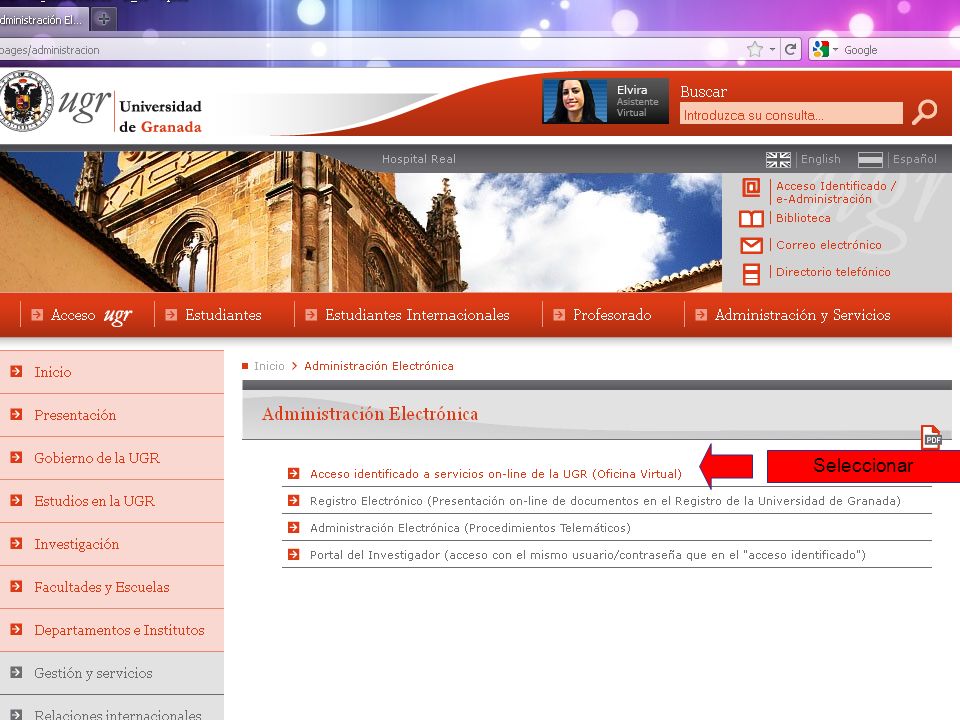Click arrow icon beside Registro Electrónico

294,500
